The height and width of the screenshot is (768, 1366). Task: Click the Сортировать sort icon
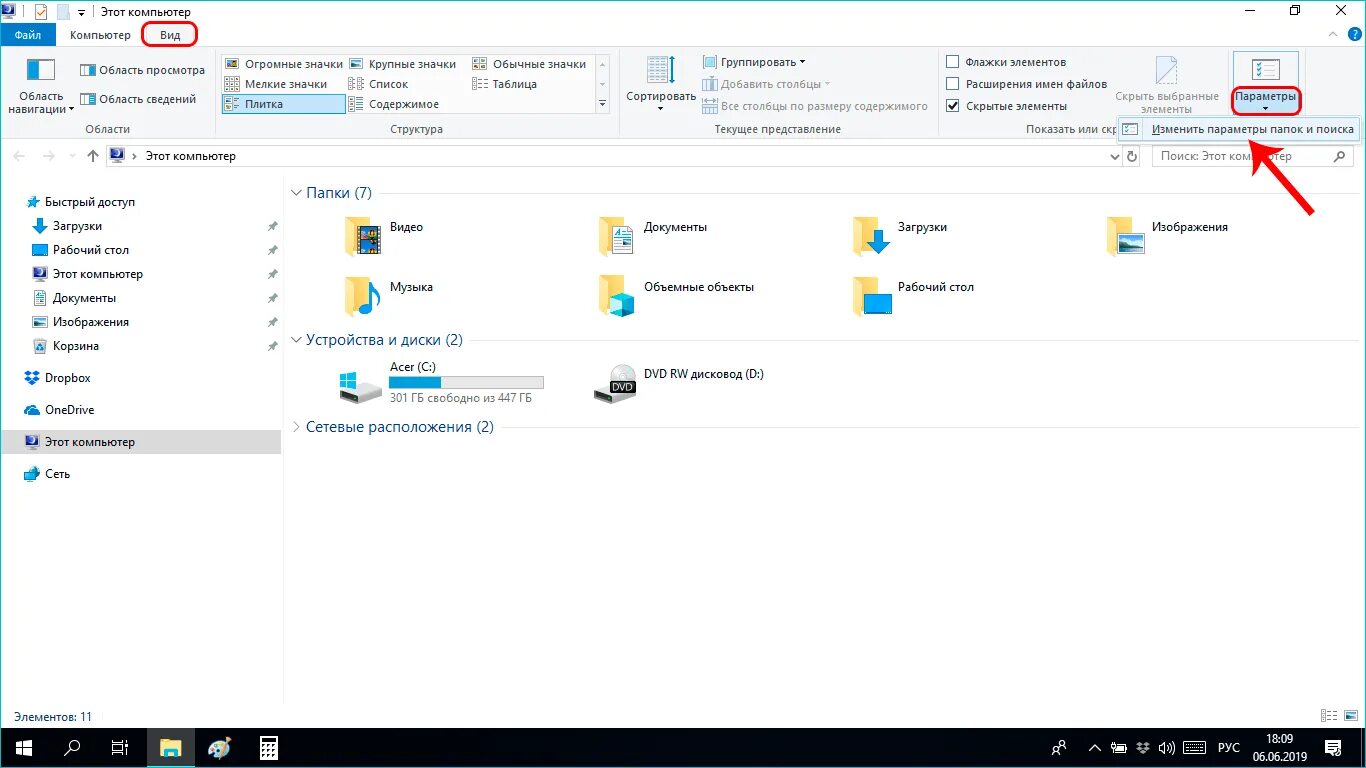[661, 70]
